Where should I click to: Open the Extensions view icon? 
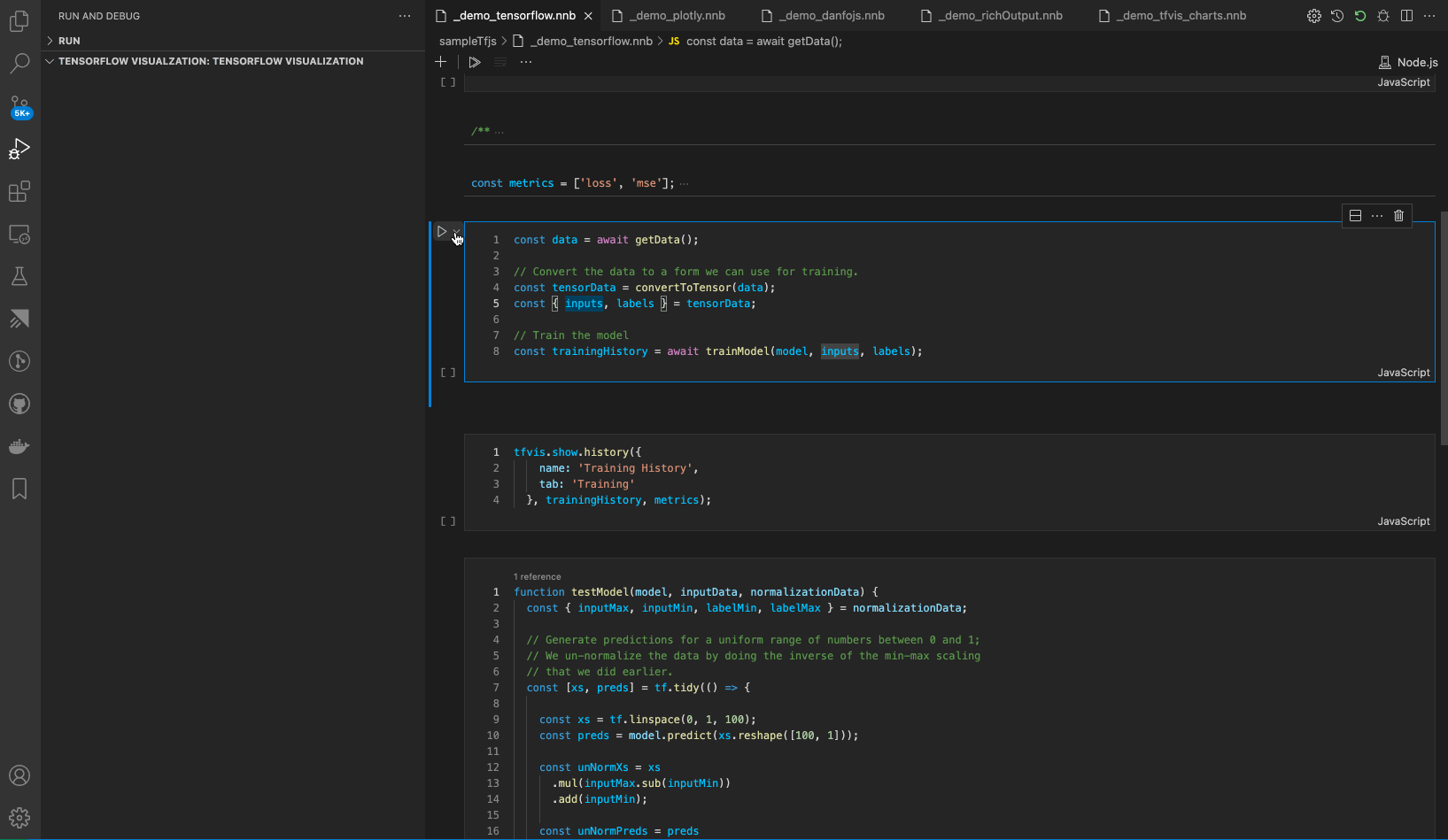[x=19, y=191]
